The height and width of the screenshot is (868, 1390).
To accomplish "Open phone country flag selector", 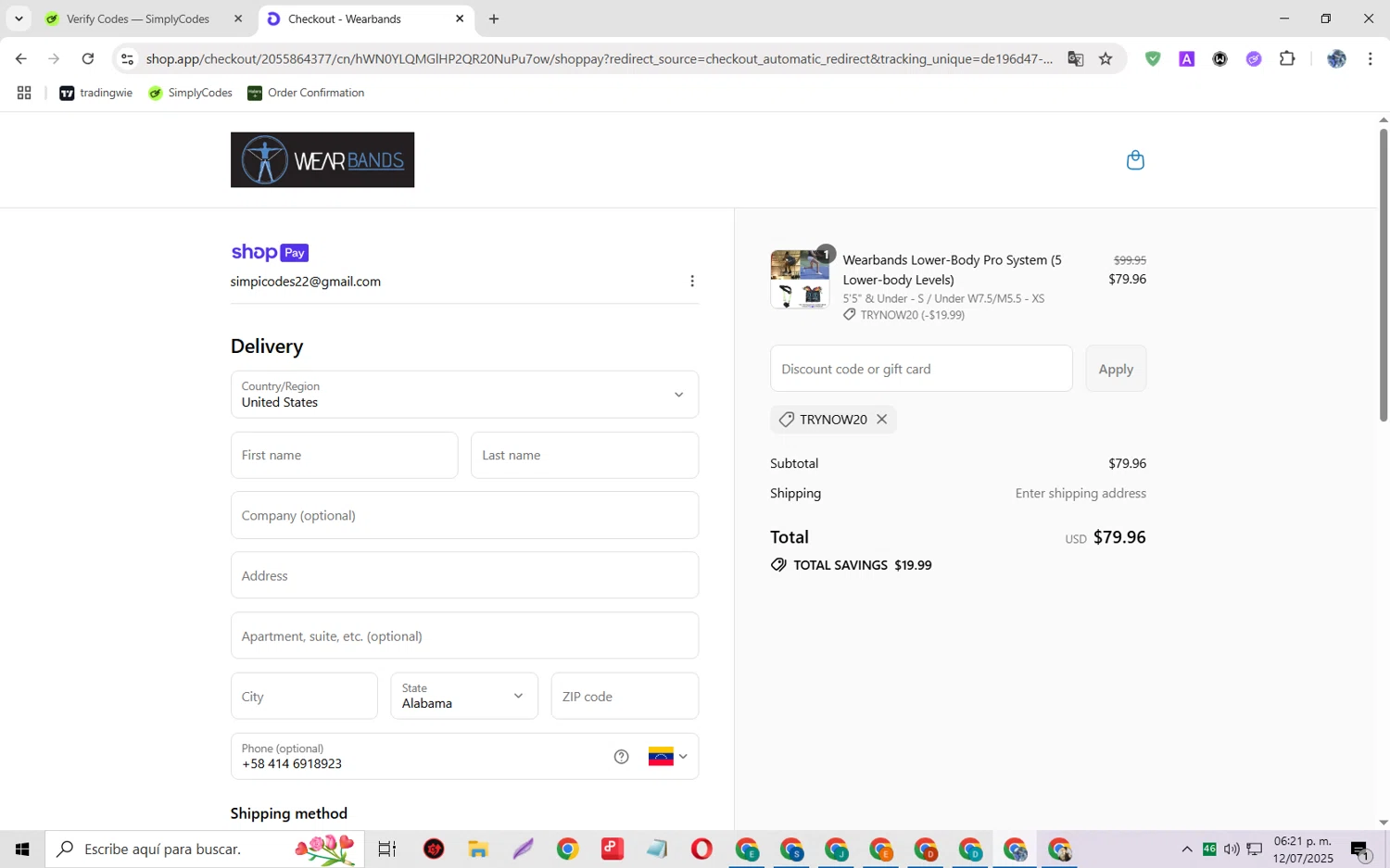I will 668,757.
